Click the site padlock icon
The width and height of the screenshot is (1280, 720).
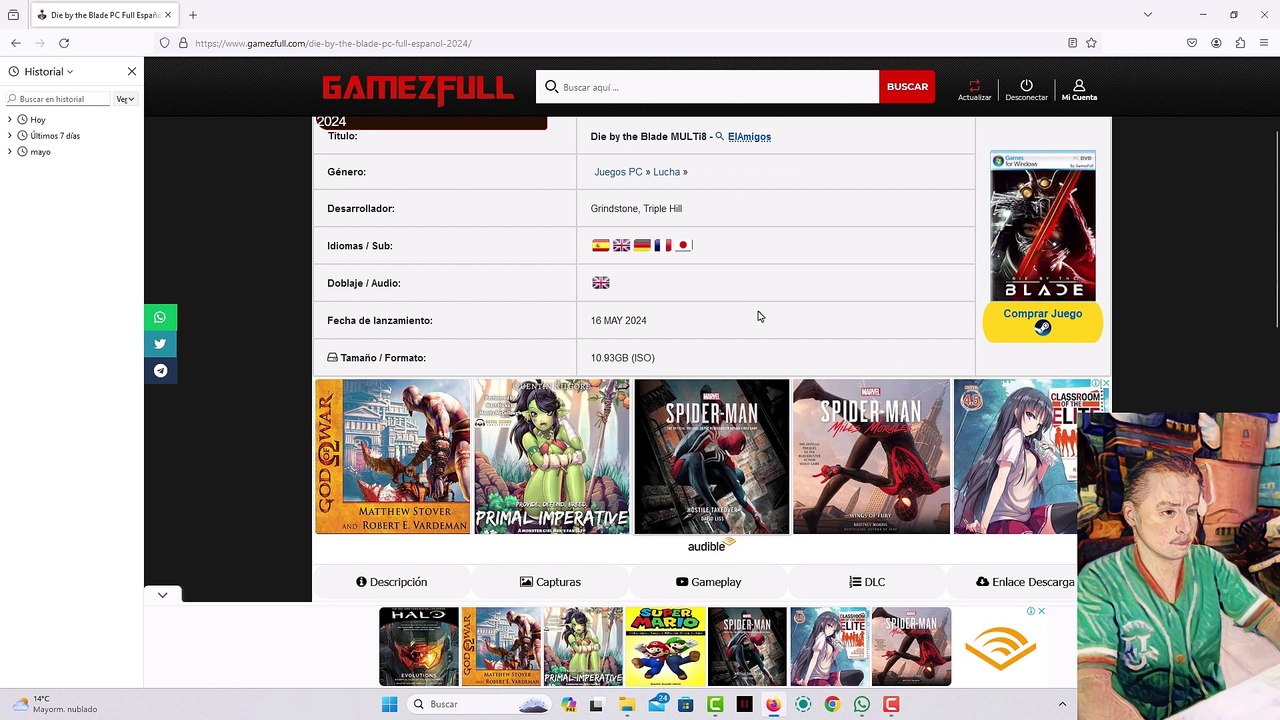pos(183,43)
